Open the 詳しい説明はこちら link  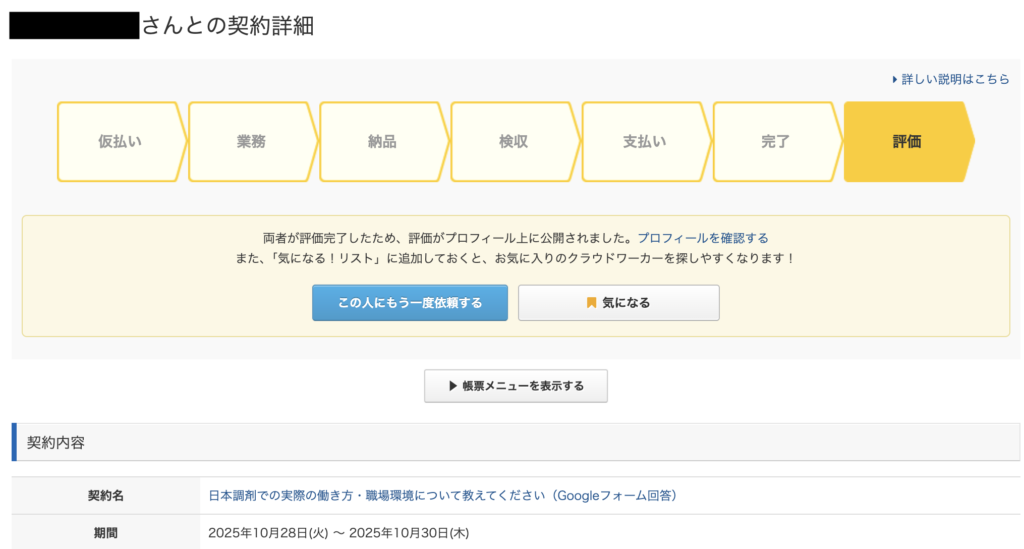pyautogui.click(x=955, y=80)
